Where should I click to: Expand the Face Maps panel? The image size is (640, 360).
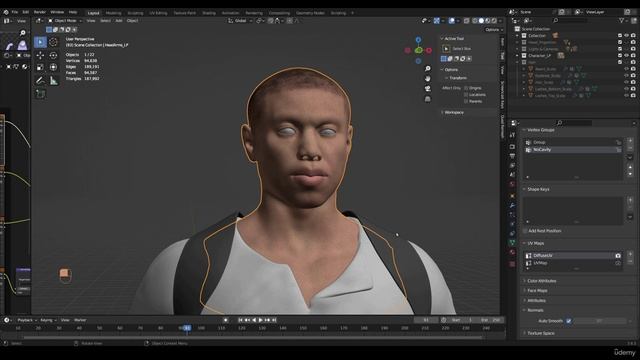pos(537,291)
